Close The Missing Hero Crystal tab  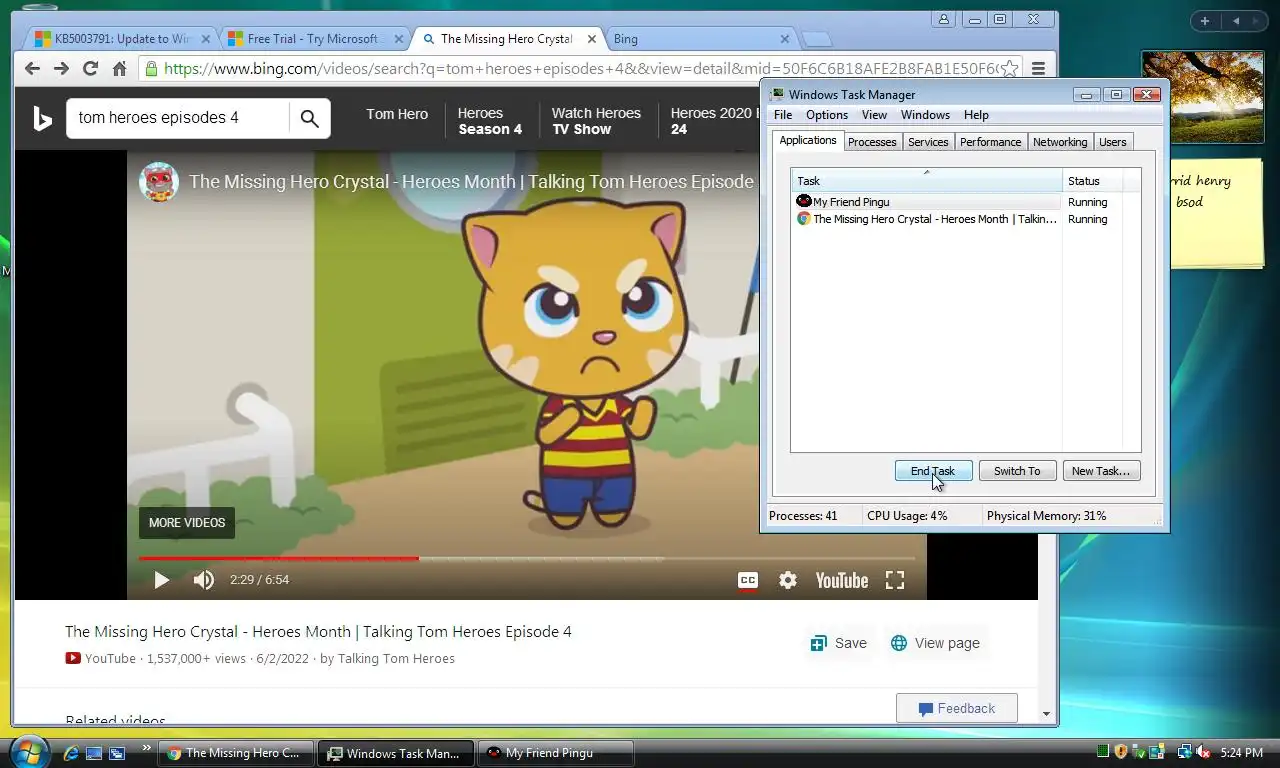tap(591, 39)
